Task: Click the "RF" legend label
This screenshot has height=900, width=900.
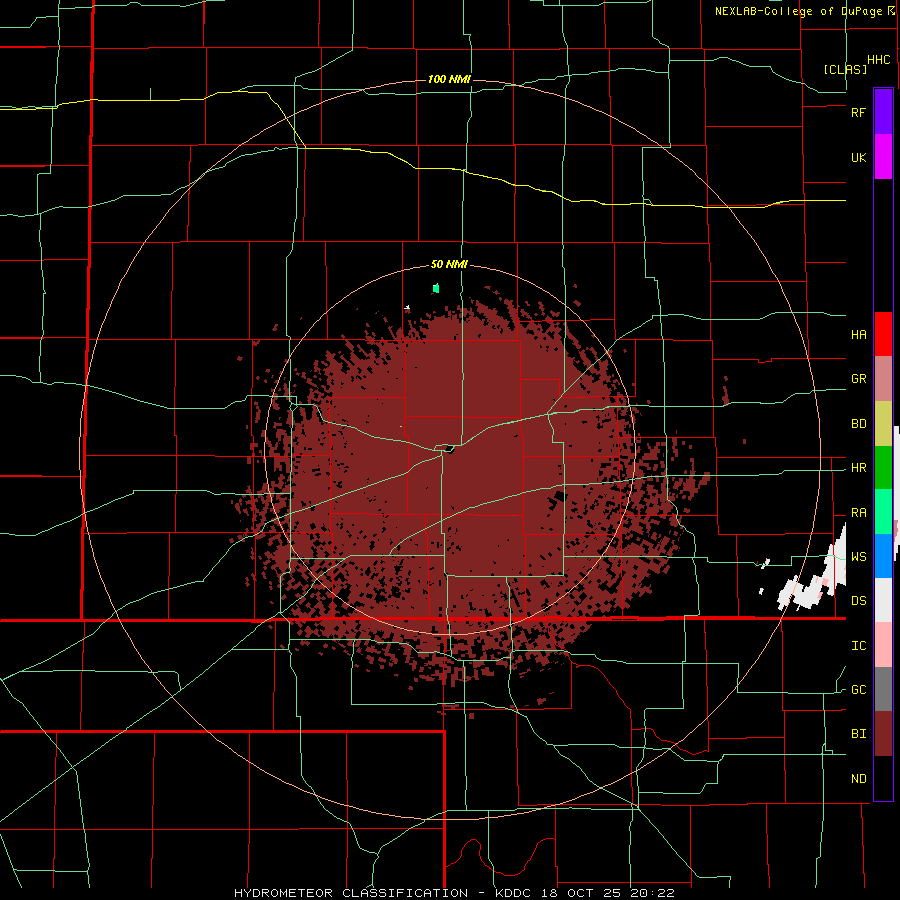Action: pos(858,112)
